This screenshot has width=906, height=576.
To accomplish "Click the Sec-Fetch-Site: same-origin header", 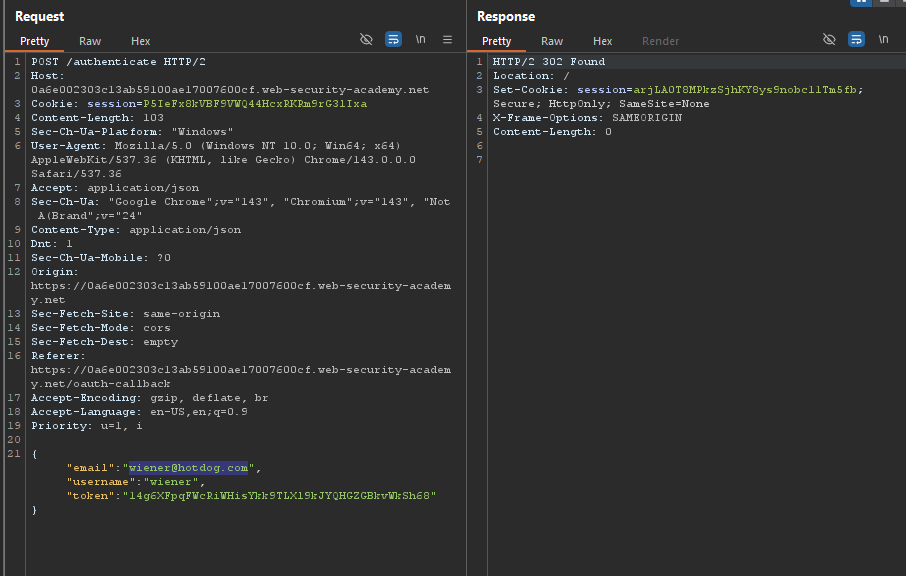I will (x=125, y=314).
